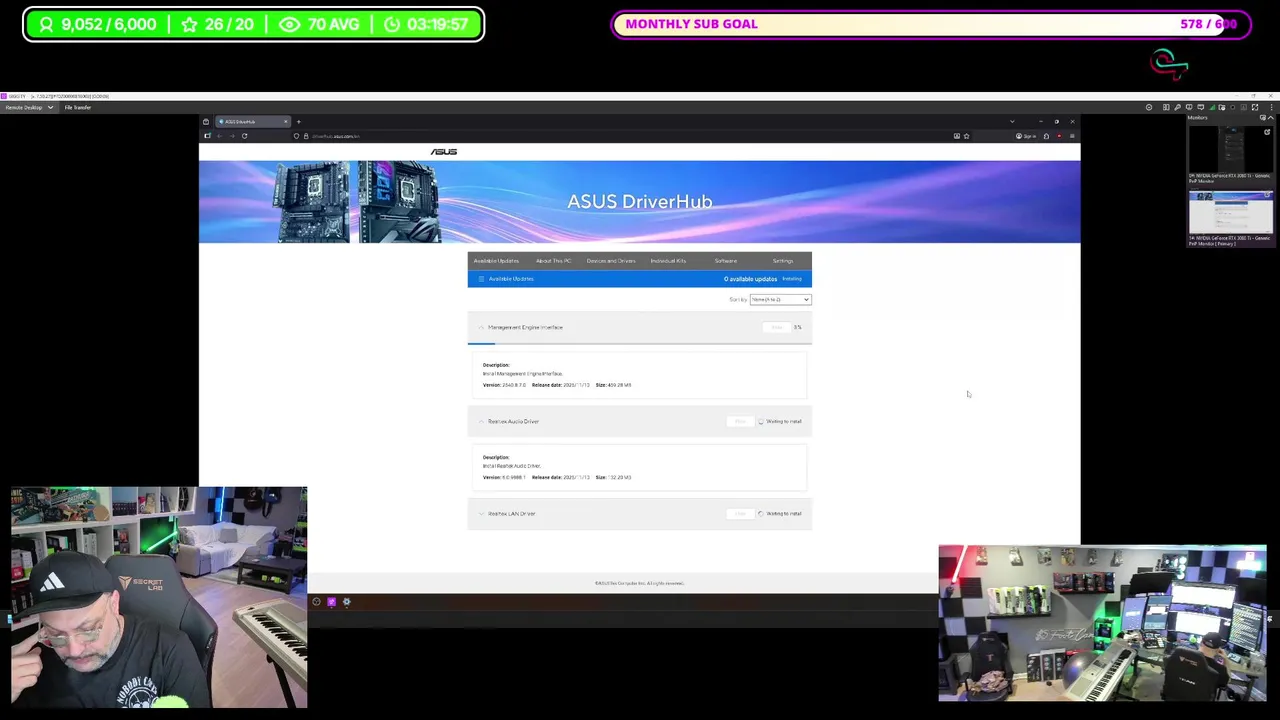Image resolution: width=1280 pixels, height=720 pixels.
Task: Click the chat bubble icon in the remote toolbar
Action: (1200, 107)
